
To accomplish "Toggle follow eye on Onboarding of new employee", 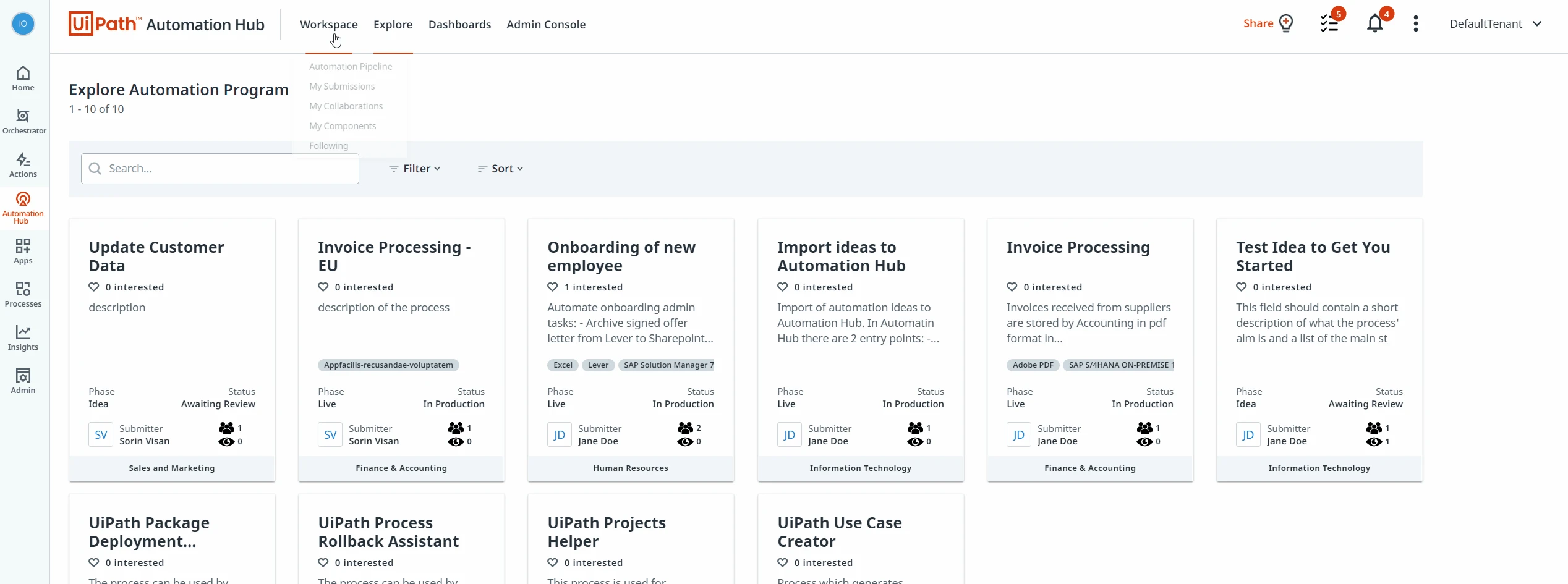I will 685,442.
